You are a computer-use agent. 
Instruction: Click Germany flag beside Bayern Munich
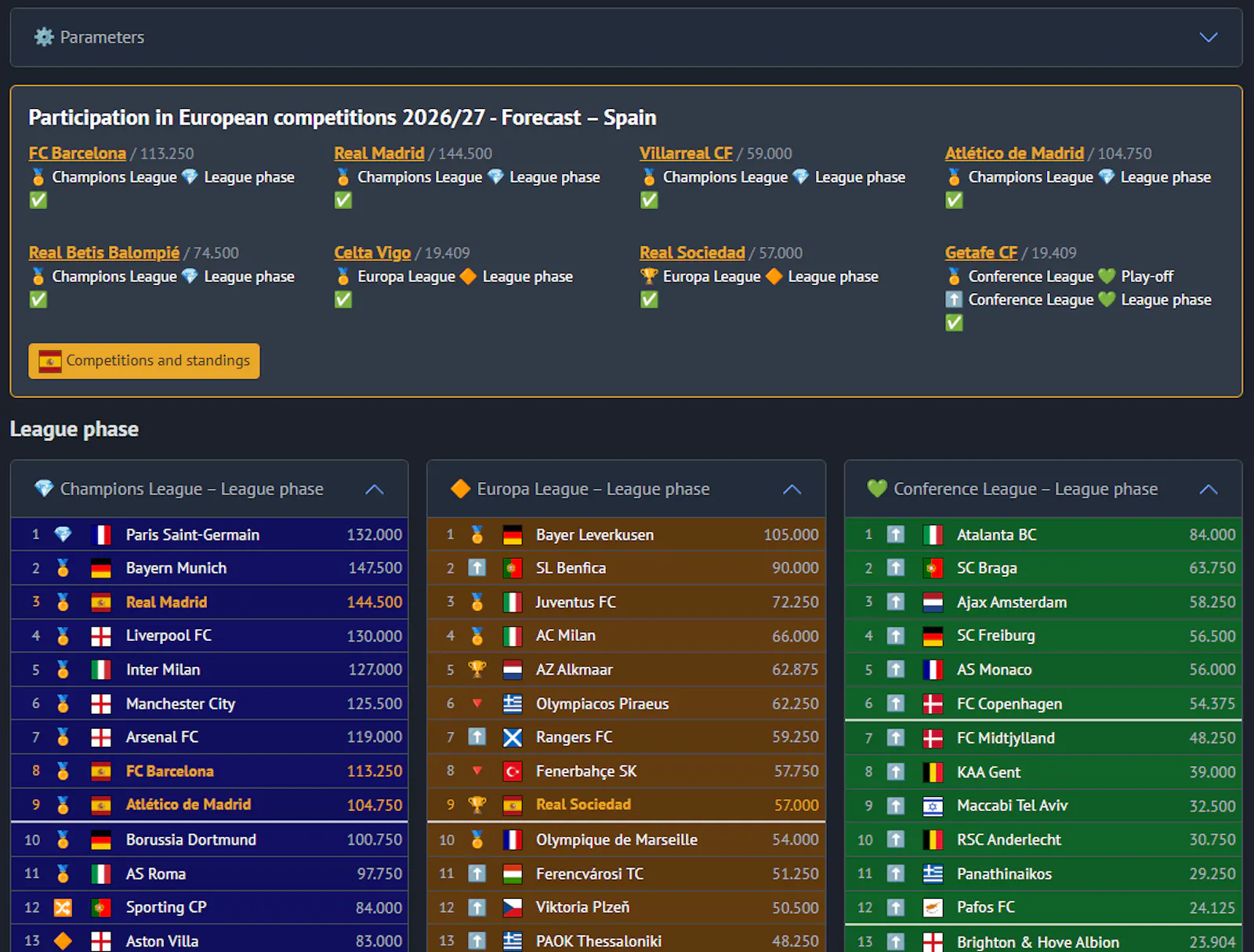(101, 569)
